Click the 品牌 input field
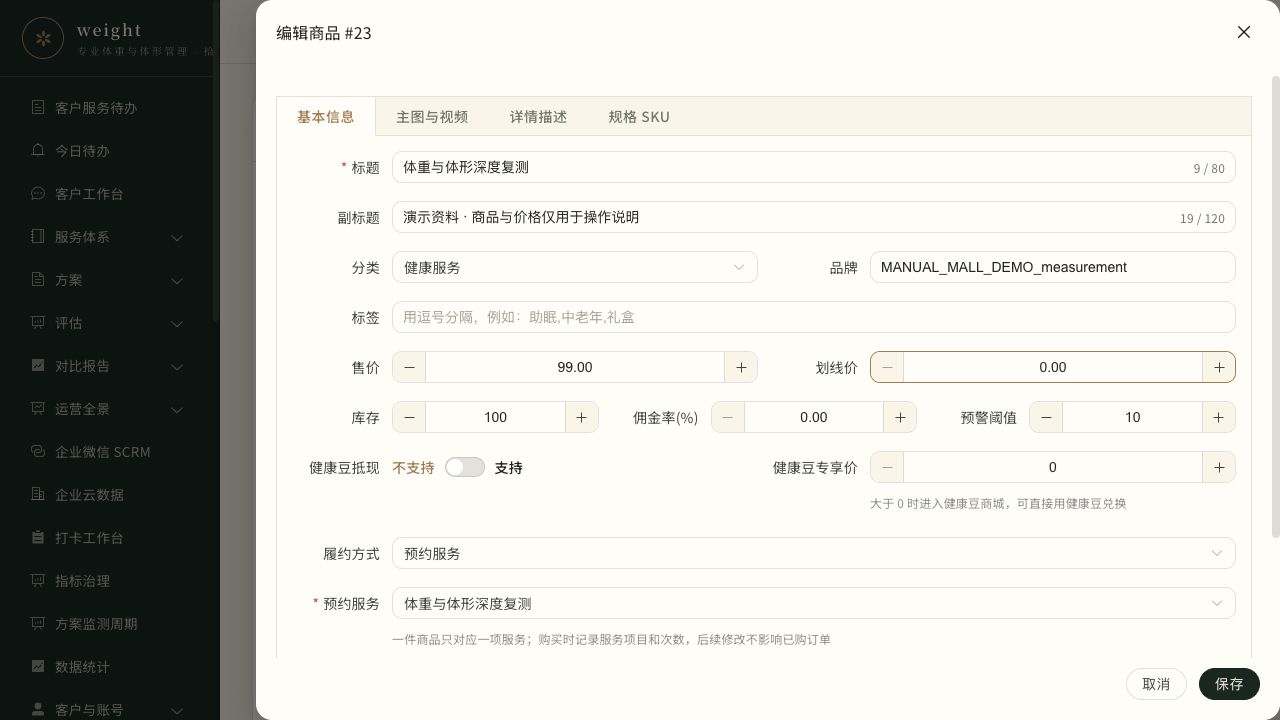This screenshot has width=1280, height=720. pos(1053,267)
